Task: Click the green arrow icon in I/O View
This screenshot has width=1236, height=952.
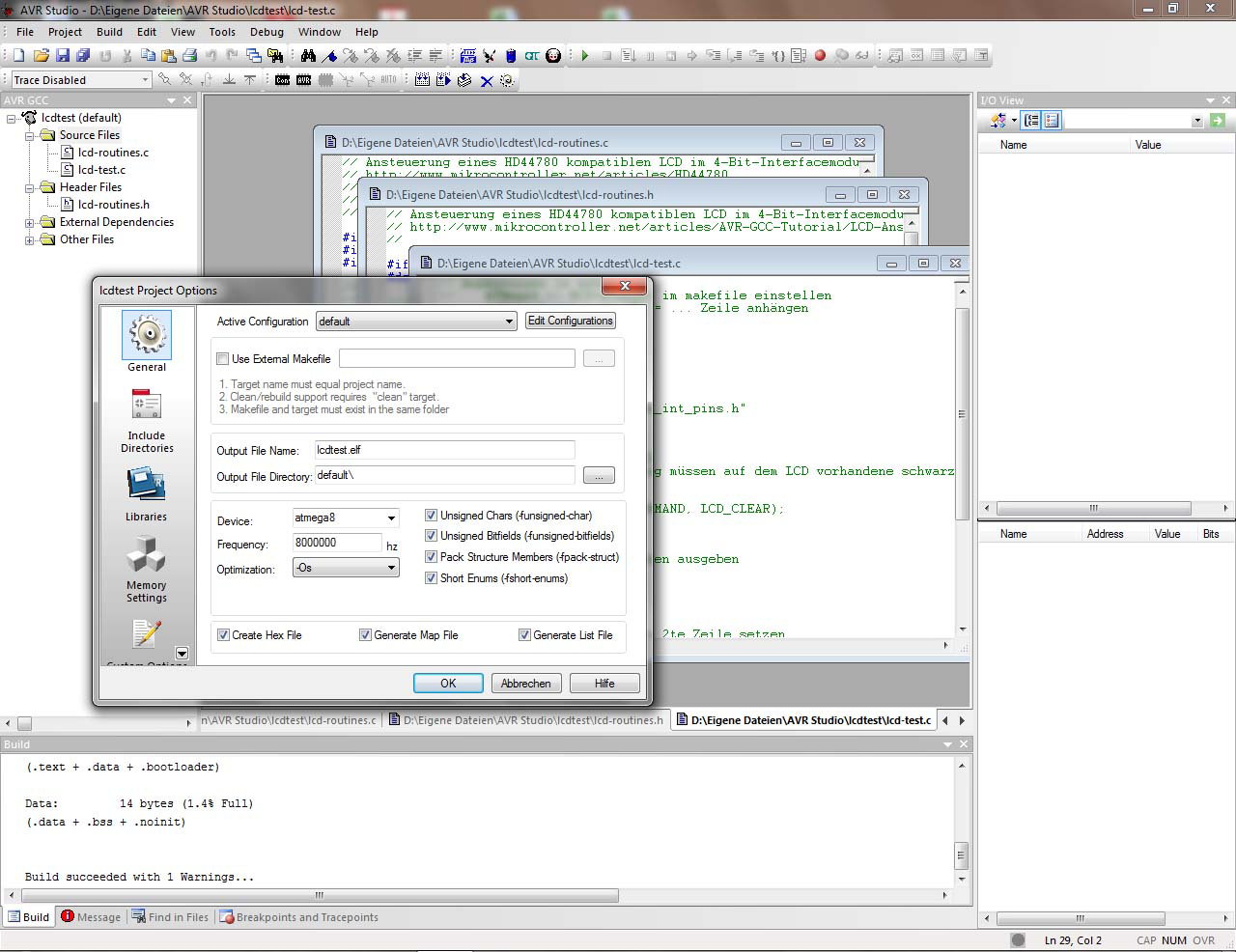Action: coord(1217,121)
